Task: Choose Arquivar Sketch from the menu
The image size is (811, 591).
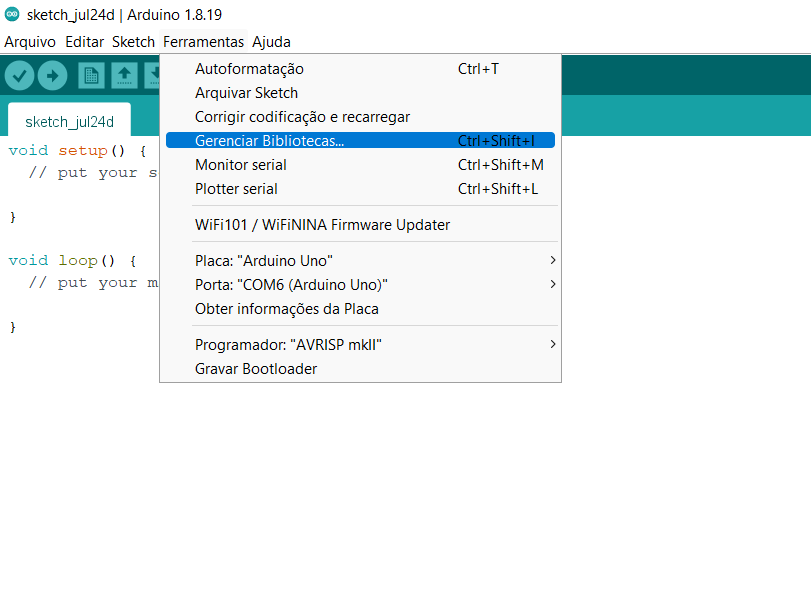Action: pos(361,93)
